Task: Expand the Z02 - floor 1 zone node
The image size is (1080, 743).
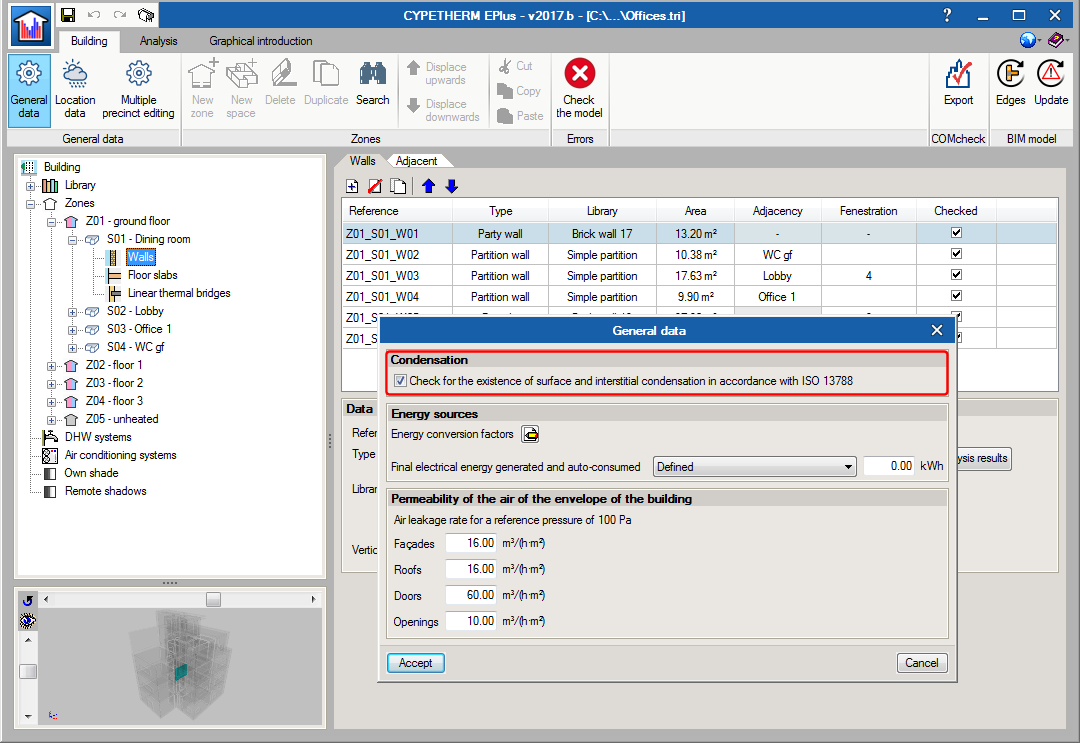Action: tap(52, 365)
